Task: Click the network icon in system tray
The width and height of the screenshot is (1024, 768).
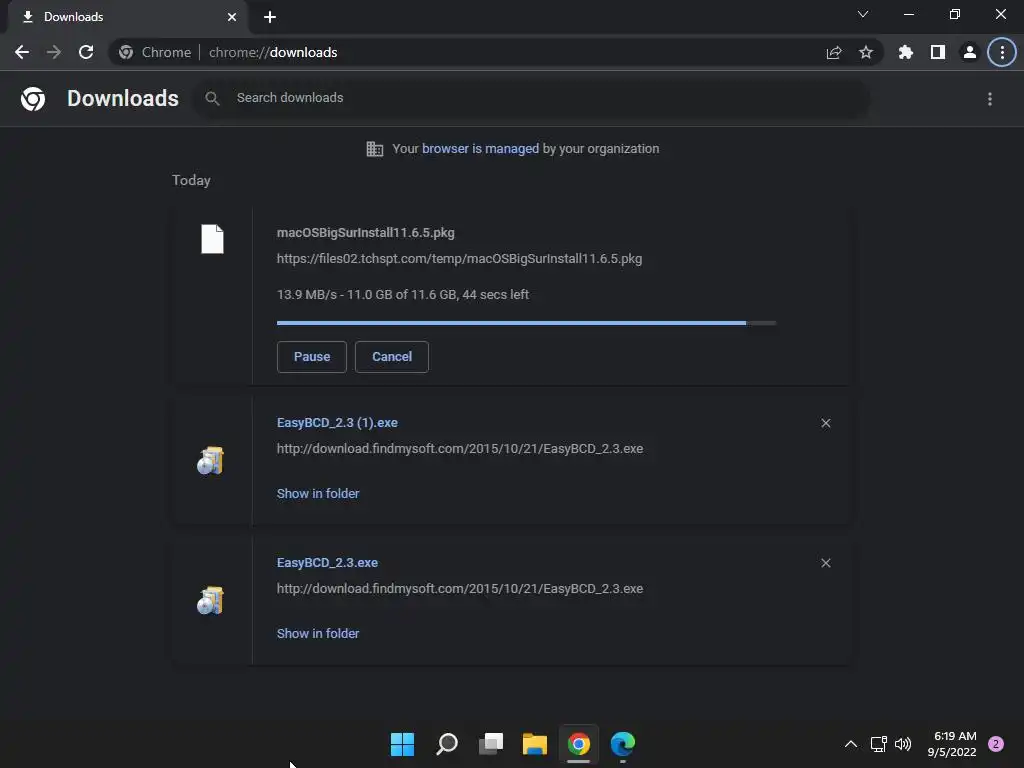Action: point(878,744)
